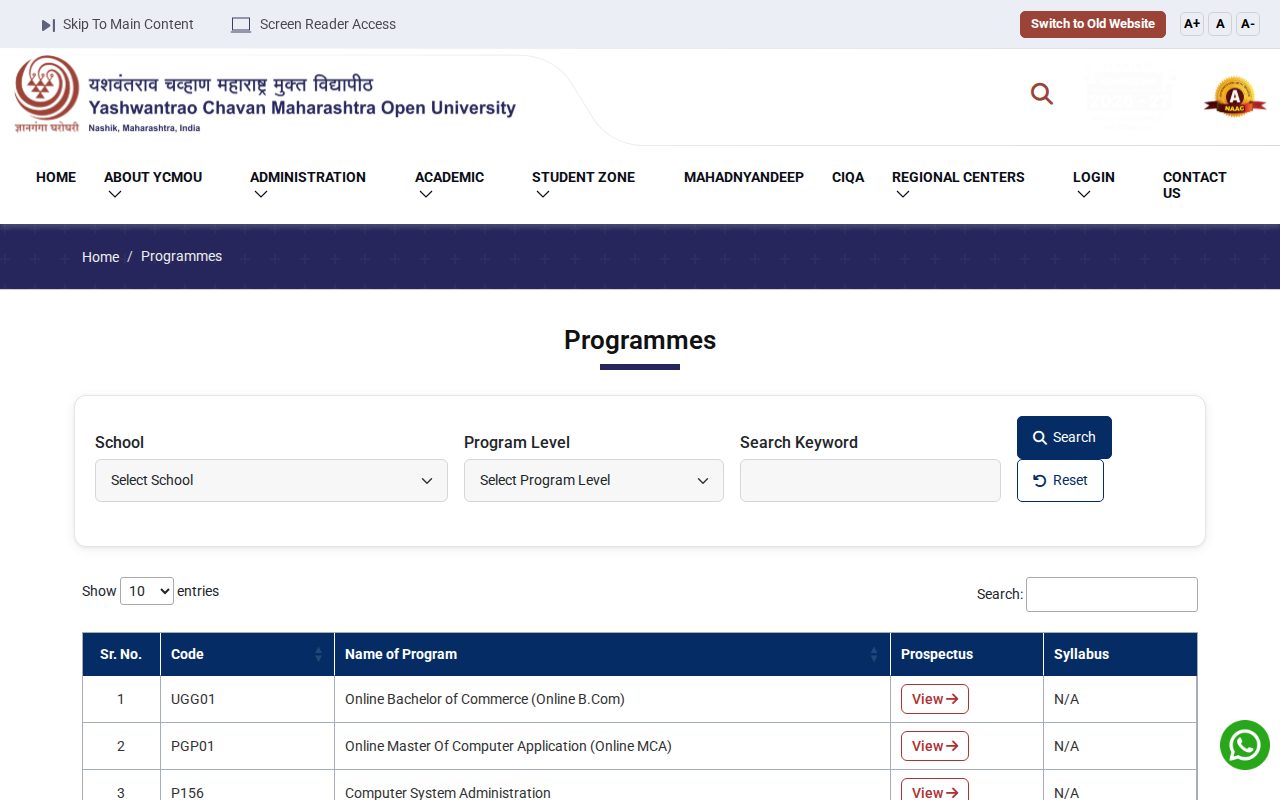Image resolution: width=1280 pixels, height=800 pixels.
Task: Click the NAAC A grade badge
Action: [x=1235, y=97]
